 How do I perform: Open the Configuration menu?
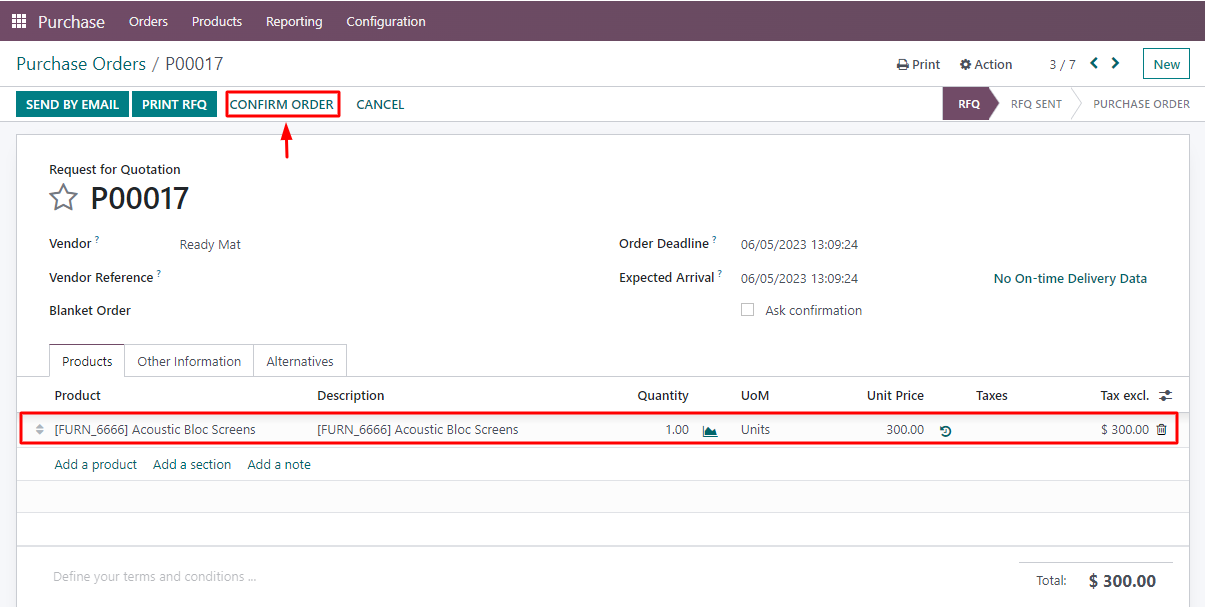pyautogui.click(x=386, y=20)
